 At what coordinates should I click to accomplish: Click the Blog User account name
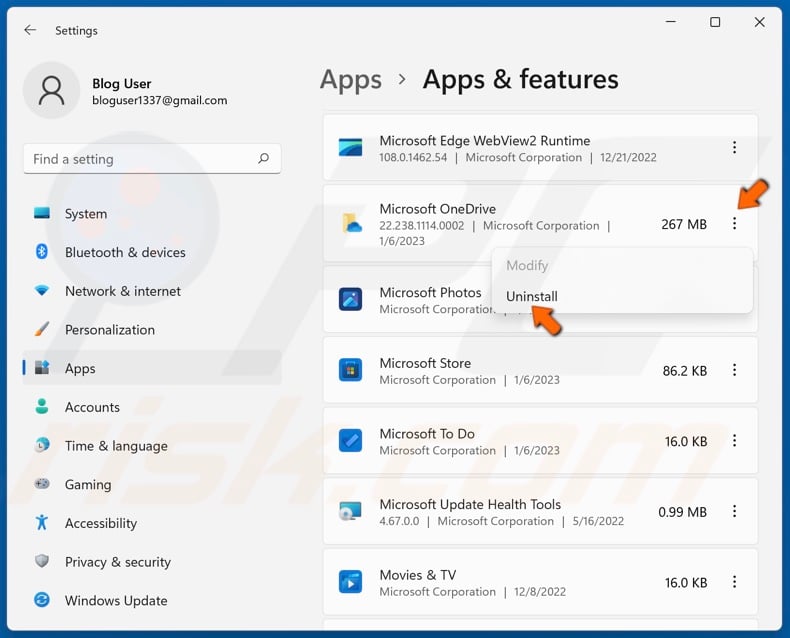pyautogui.click(x=121, y=84)
